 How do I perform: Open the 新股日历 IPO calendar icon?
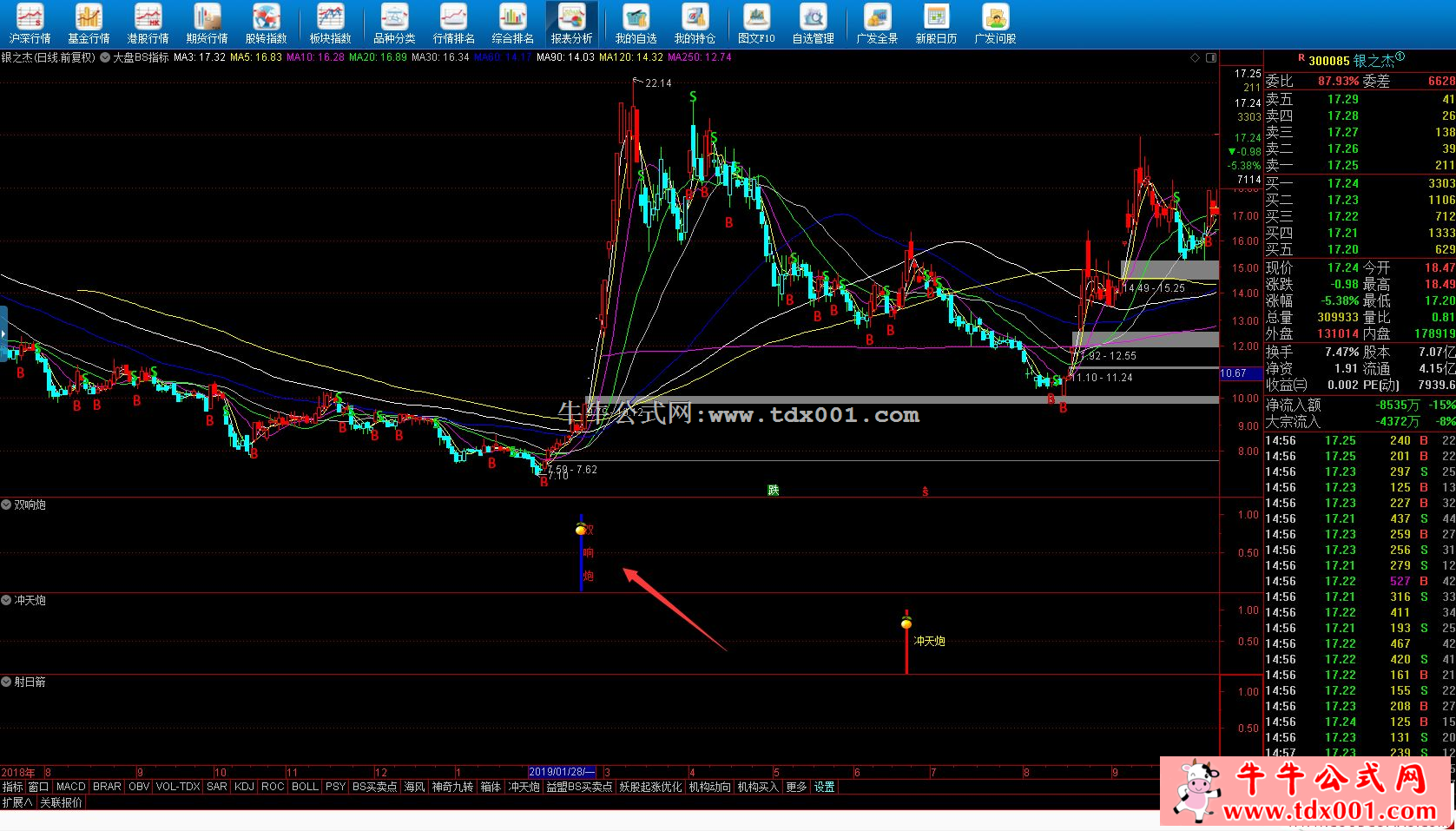(936, 23)
